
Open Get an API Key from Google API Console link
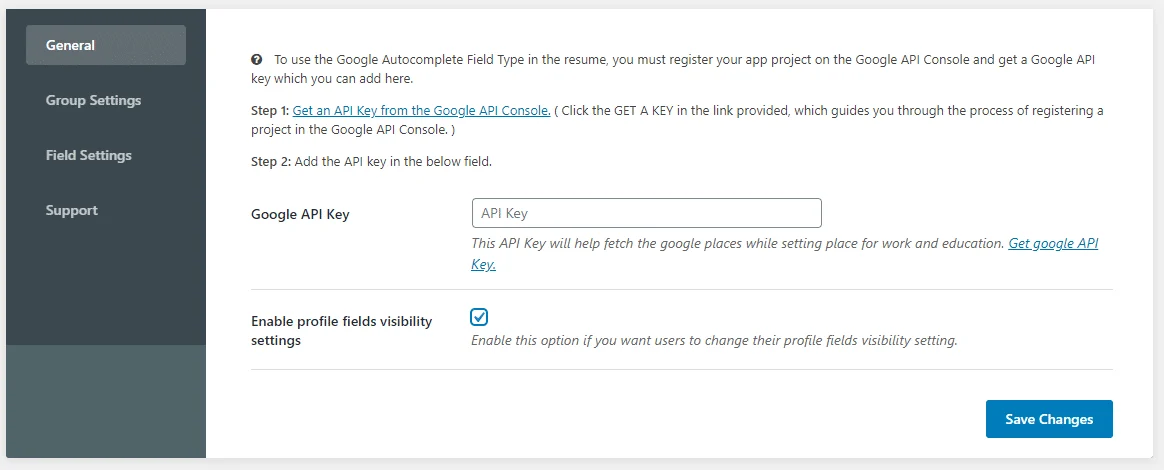point(421,111)
